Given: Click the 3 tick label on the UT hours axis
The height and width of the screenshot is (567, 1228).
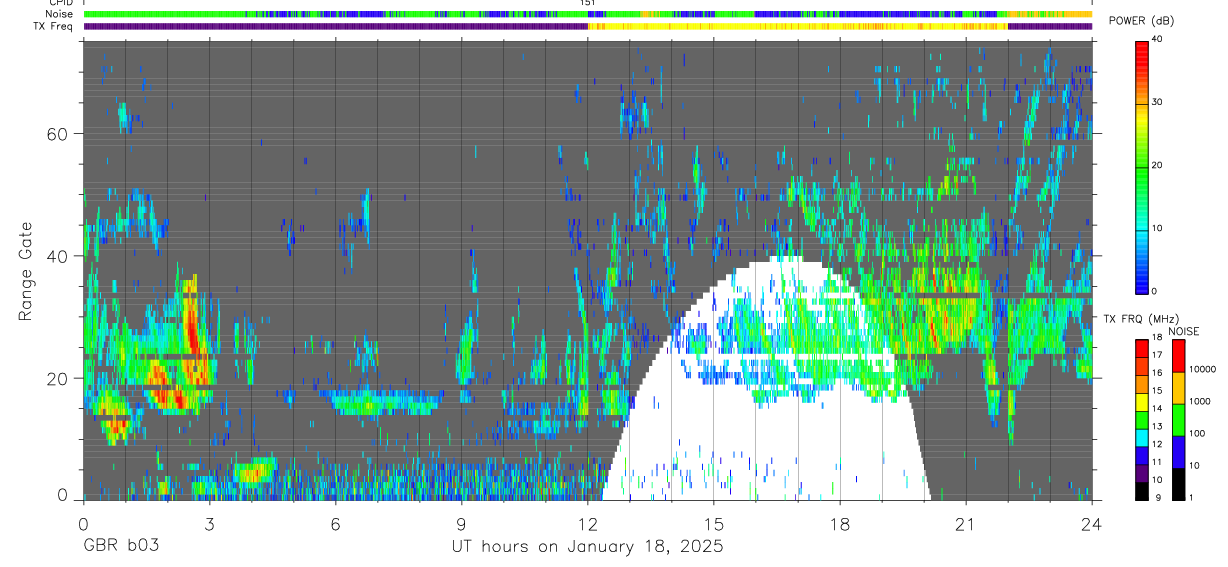Looking at the screenshot, I should coord(209,524).
